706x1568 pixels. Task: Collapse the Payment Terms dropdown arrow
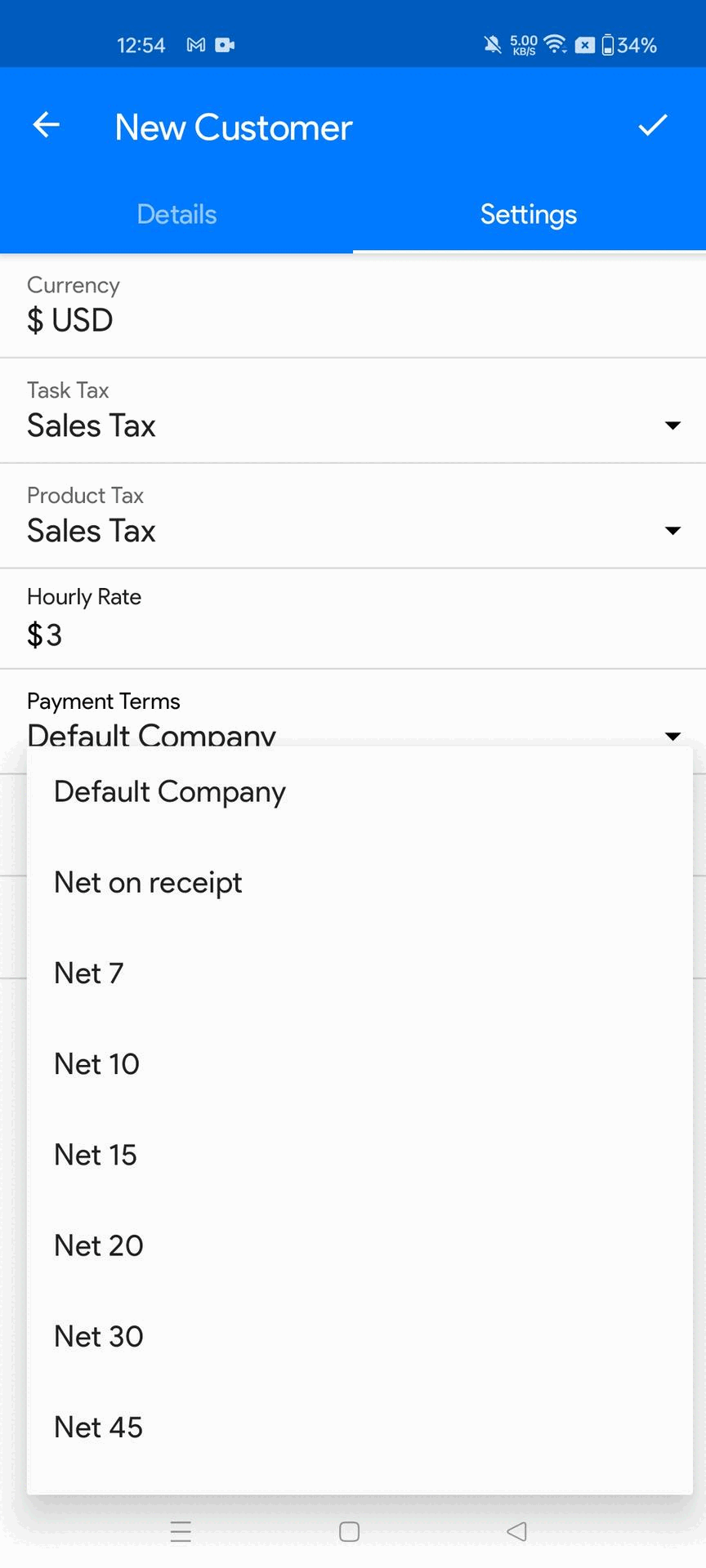coord(672,736)
